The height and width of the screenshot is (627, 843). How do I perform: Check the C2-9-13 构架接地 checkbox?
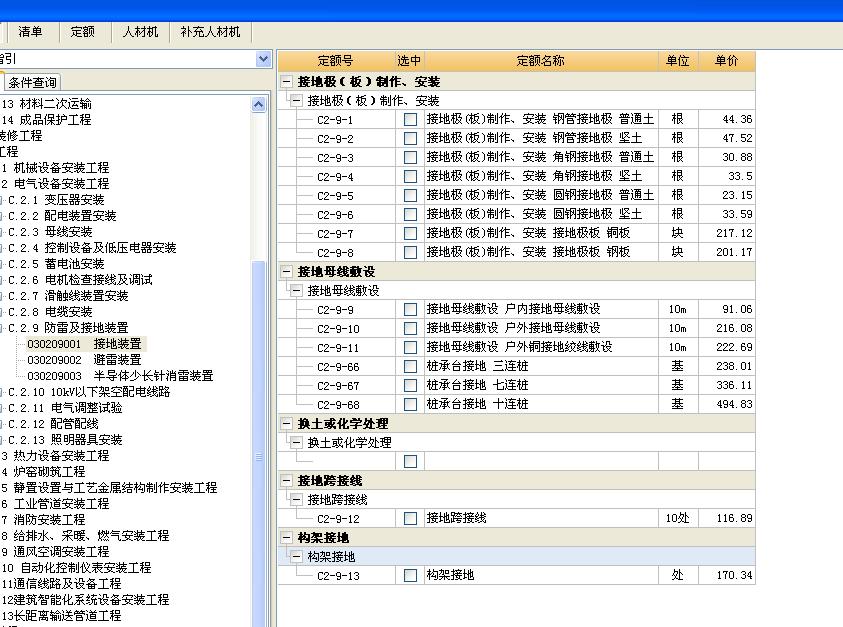click(x=410, y=575)
